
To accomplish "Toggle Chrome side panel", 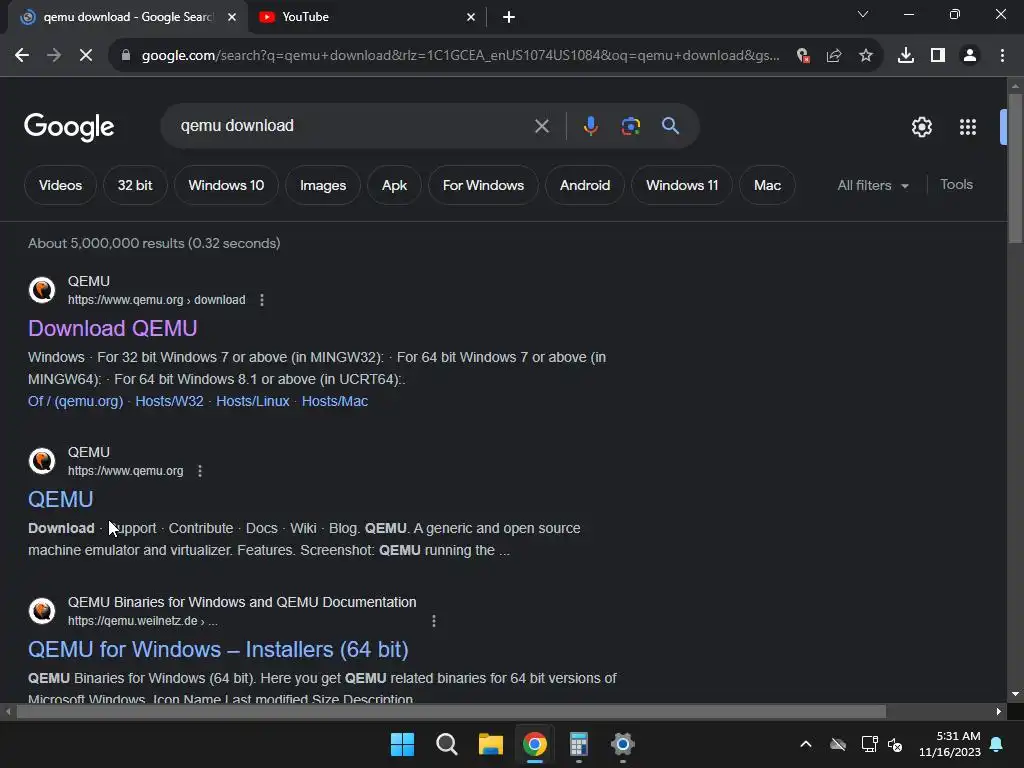I will [x=938, y=56].
